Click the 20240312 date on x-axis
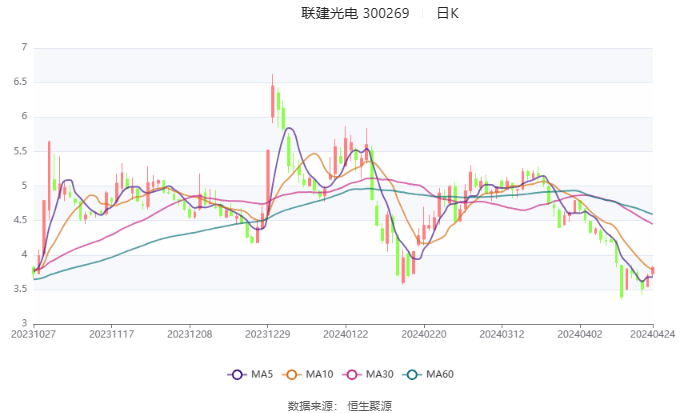Viewport: 680px width, 413px height. [502, 335]
